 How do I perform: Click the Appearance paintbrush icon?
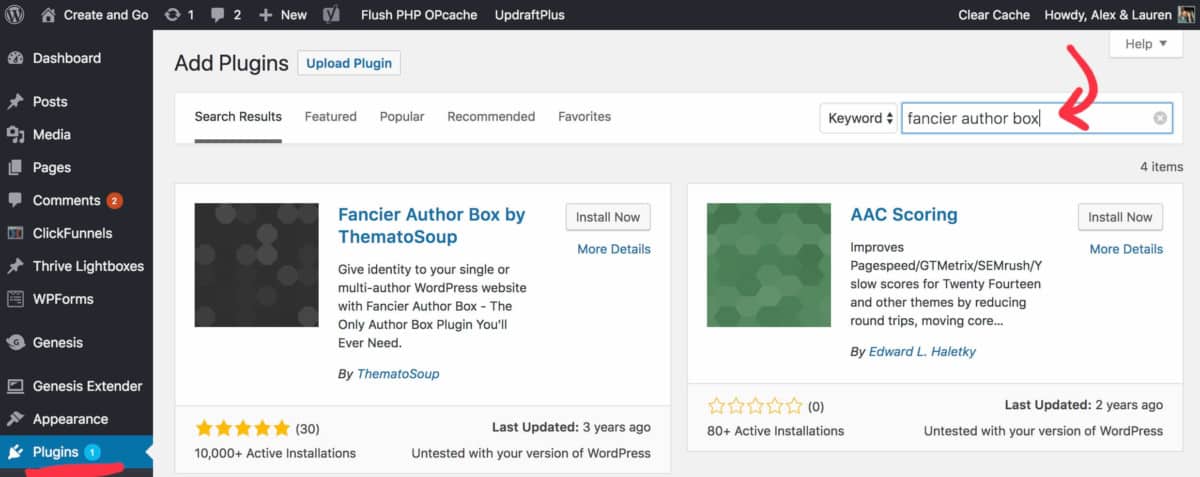(x=15, y=419)
